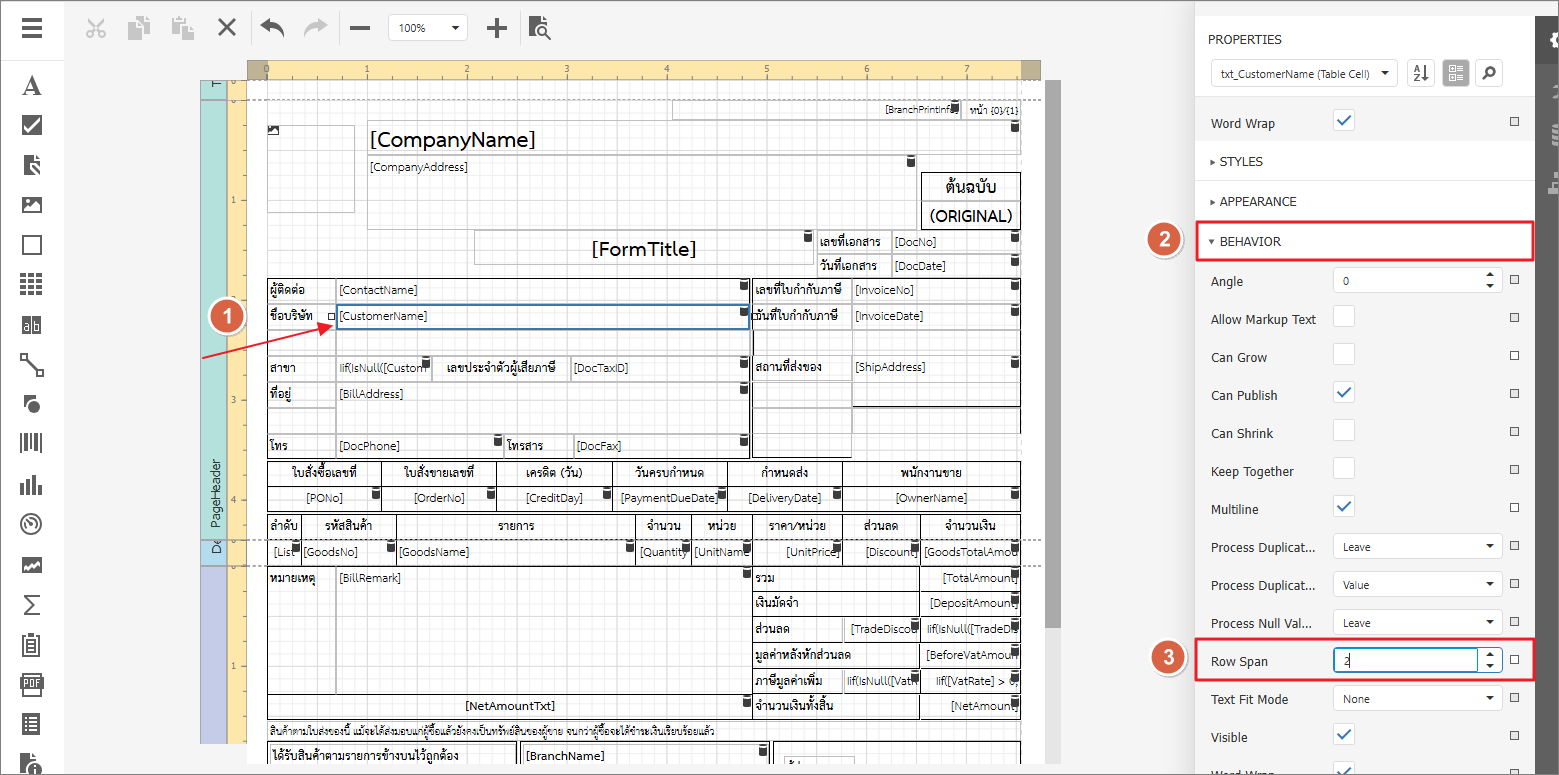
Task: Select the Chart toolbox control
Action: click(32, 485)
